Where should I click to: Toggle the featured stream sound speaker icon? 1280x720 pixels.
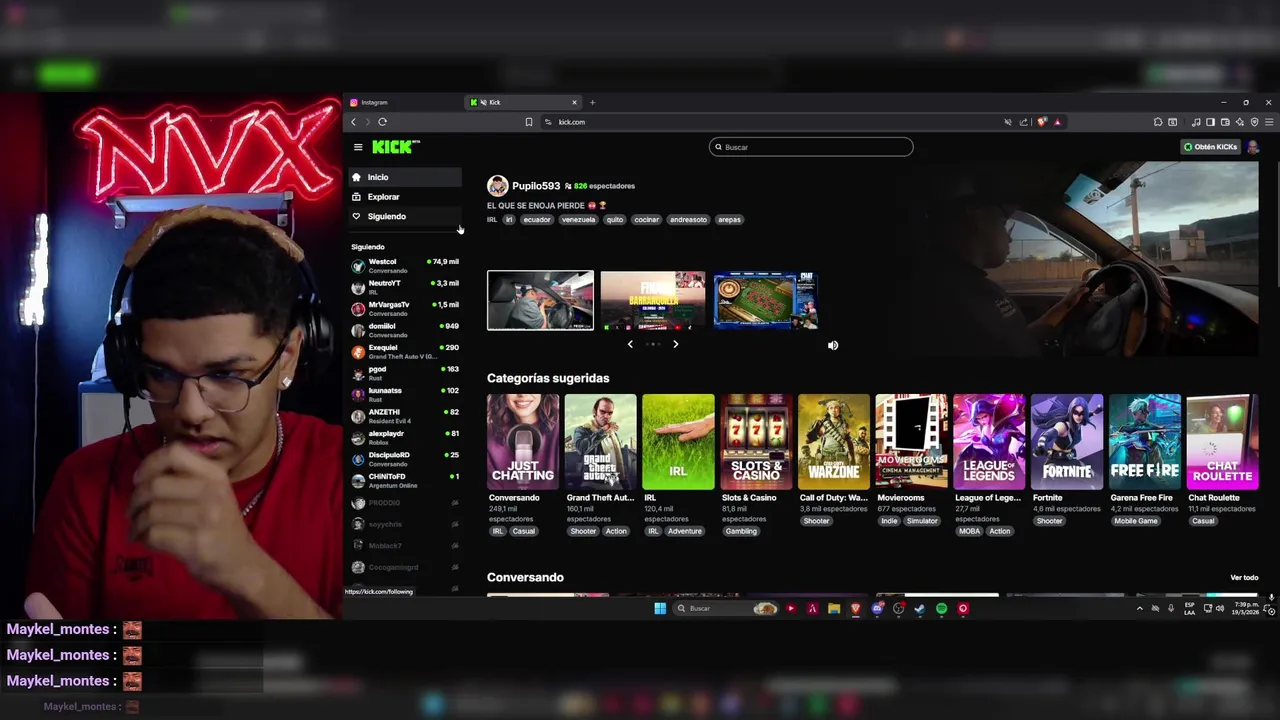pyautogui.click(x=833, y=345)
